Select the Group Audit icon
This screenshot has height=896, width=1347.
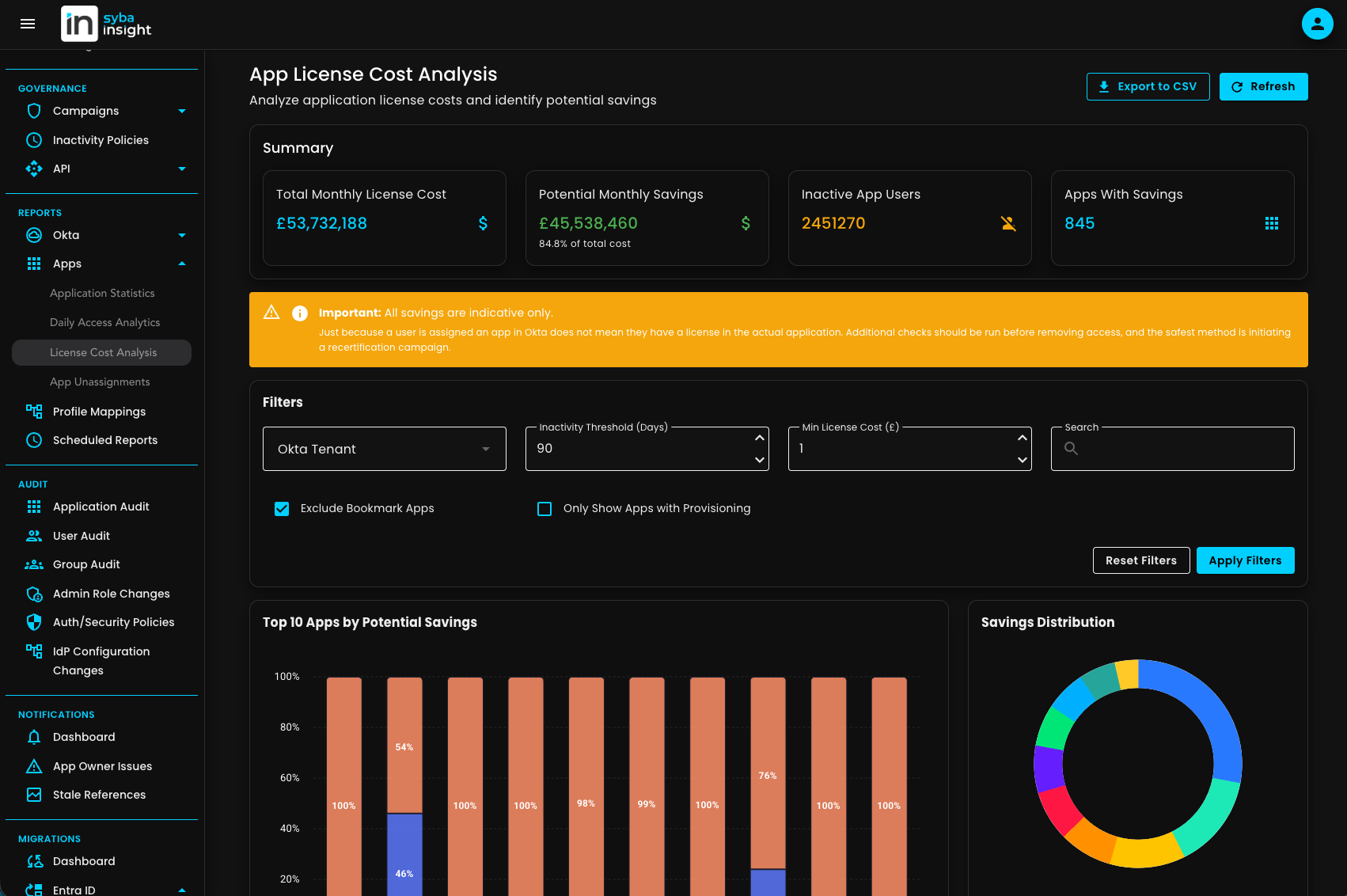coord(34,564)
